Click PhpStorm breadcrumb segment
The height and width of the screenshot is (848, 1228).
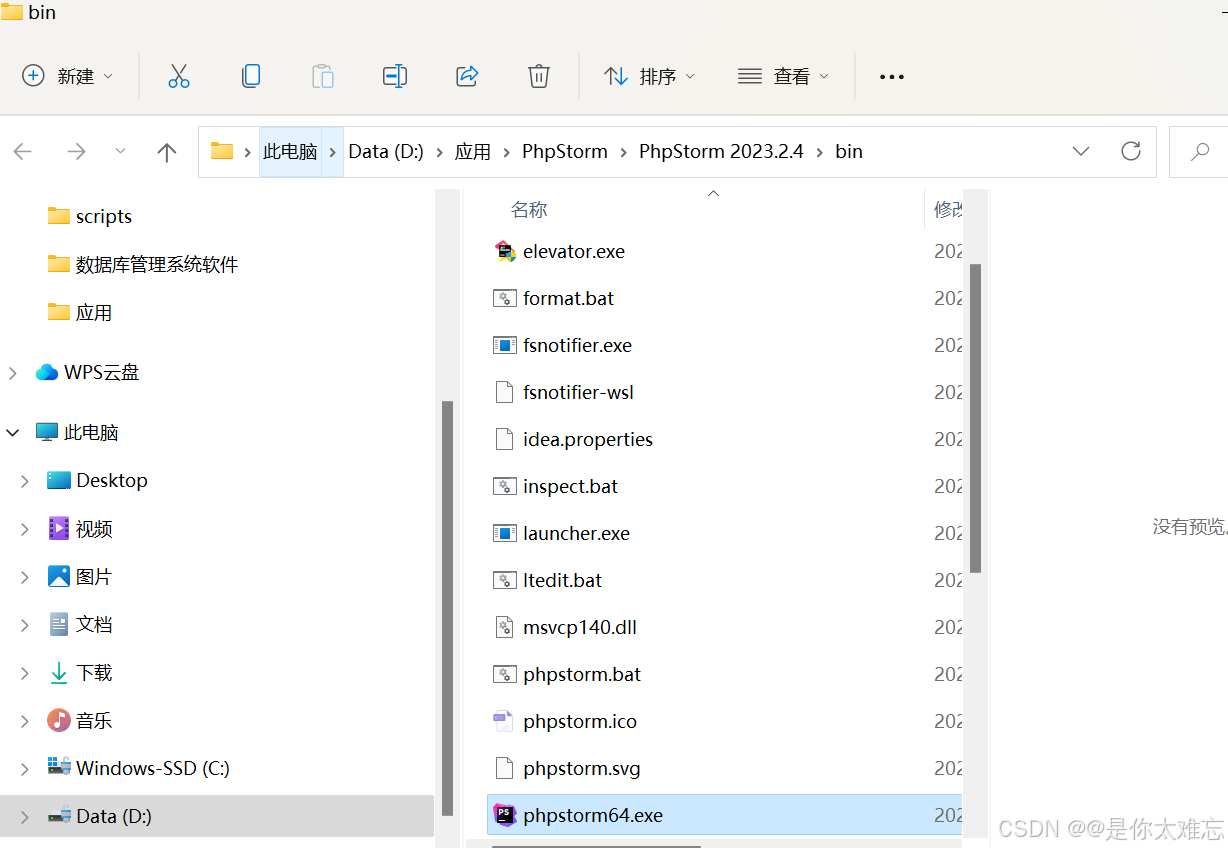pyautogui.click(x=565, y=152)
